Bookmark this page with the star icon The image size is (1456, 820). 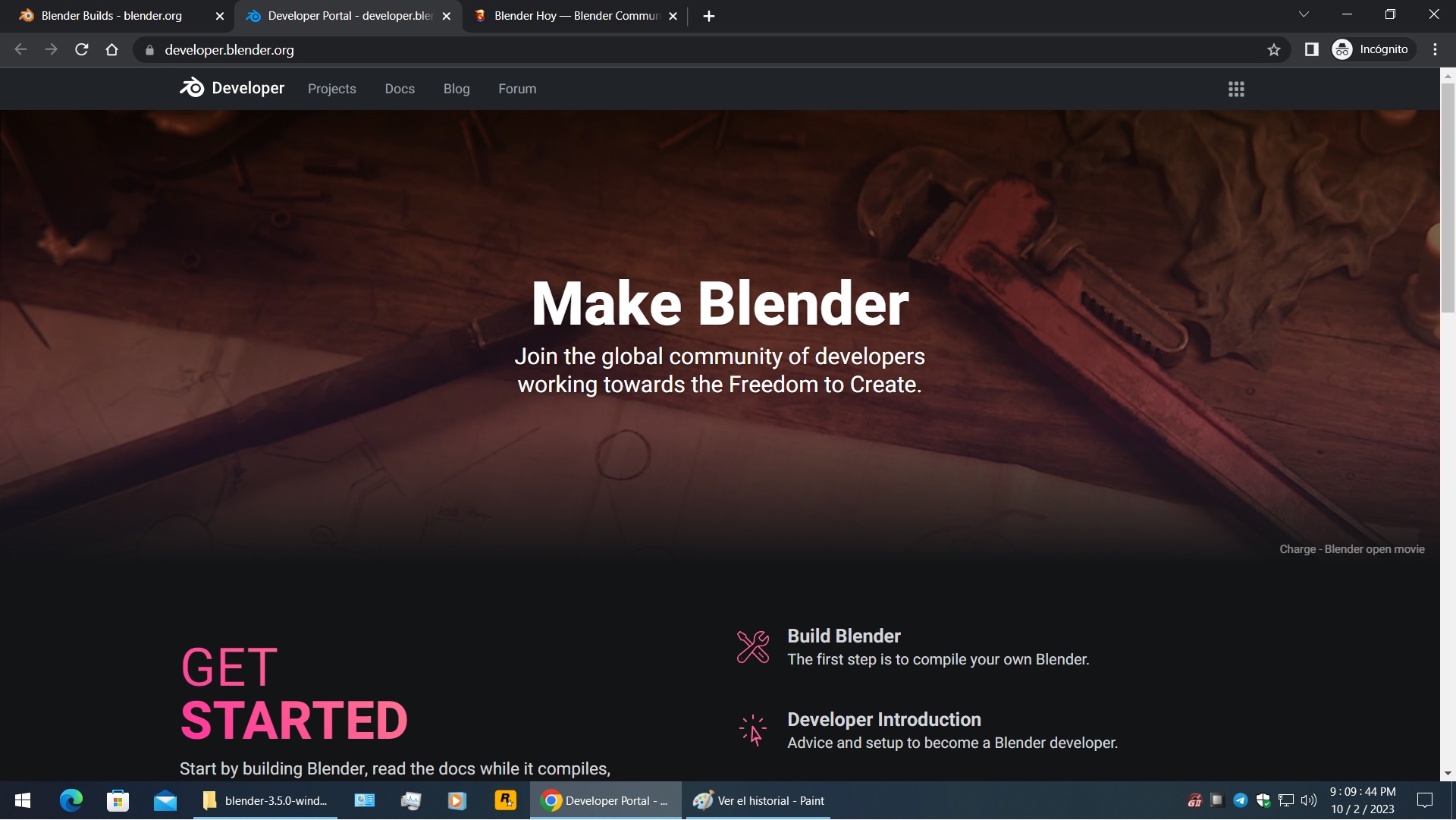[1274, 50]
